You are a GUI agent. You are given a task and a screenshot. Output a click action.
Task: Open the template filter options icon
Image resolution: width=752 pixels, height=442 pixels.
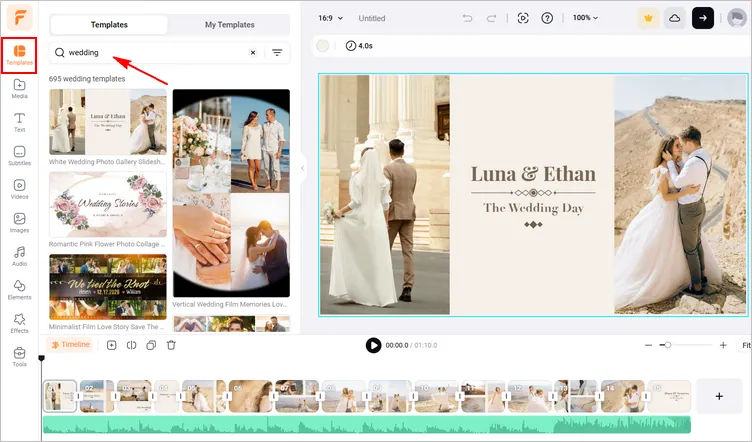point(277,53)
